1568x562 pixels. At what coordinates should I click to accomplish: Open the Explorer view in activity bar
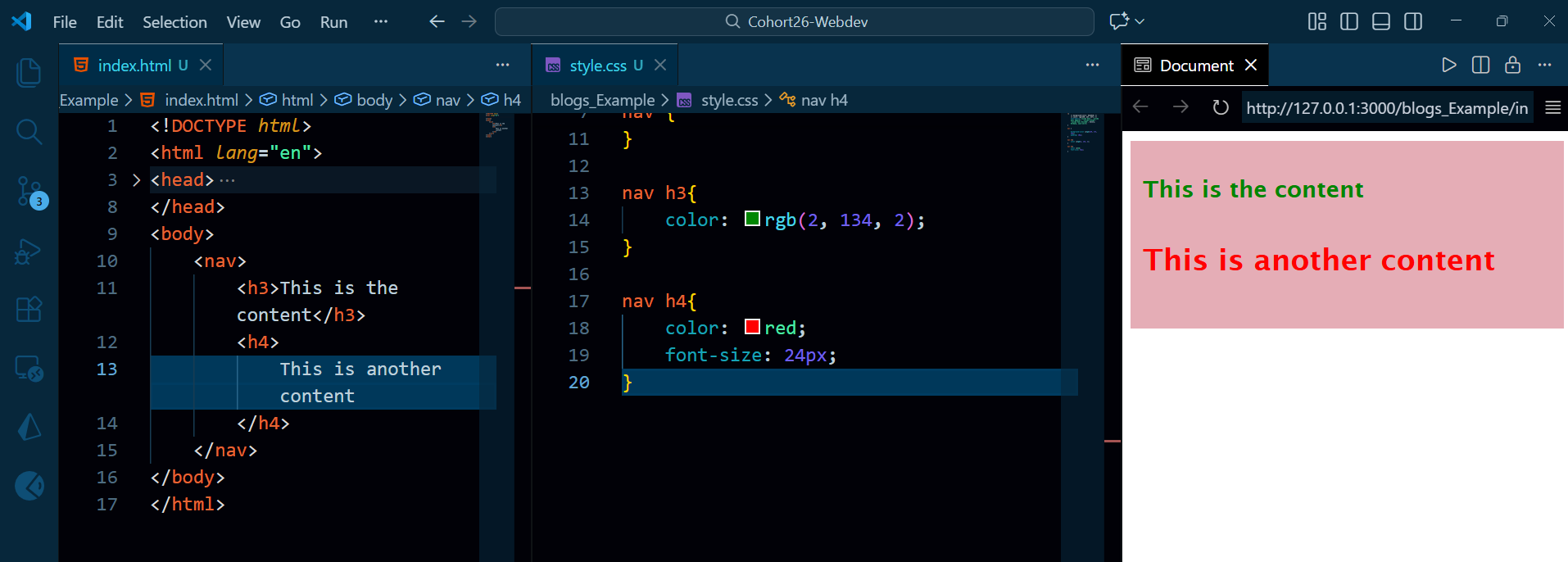(x=29, y=73)
